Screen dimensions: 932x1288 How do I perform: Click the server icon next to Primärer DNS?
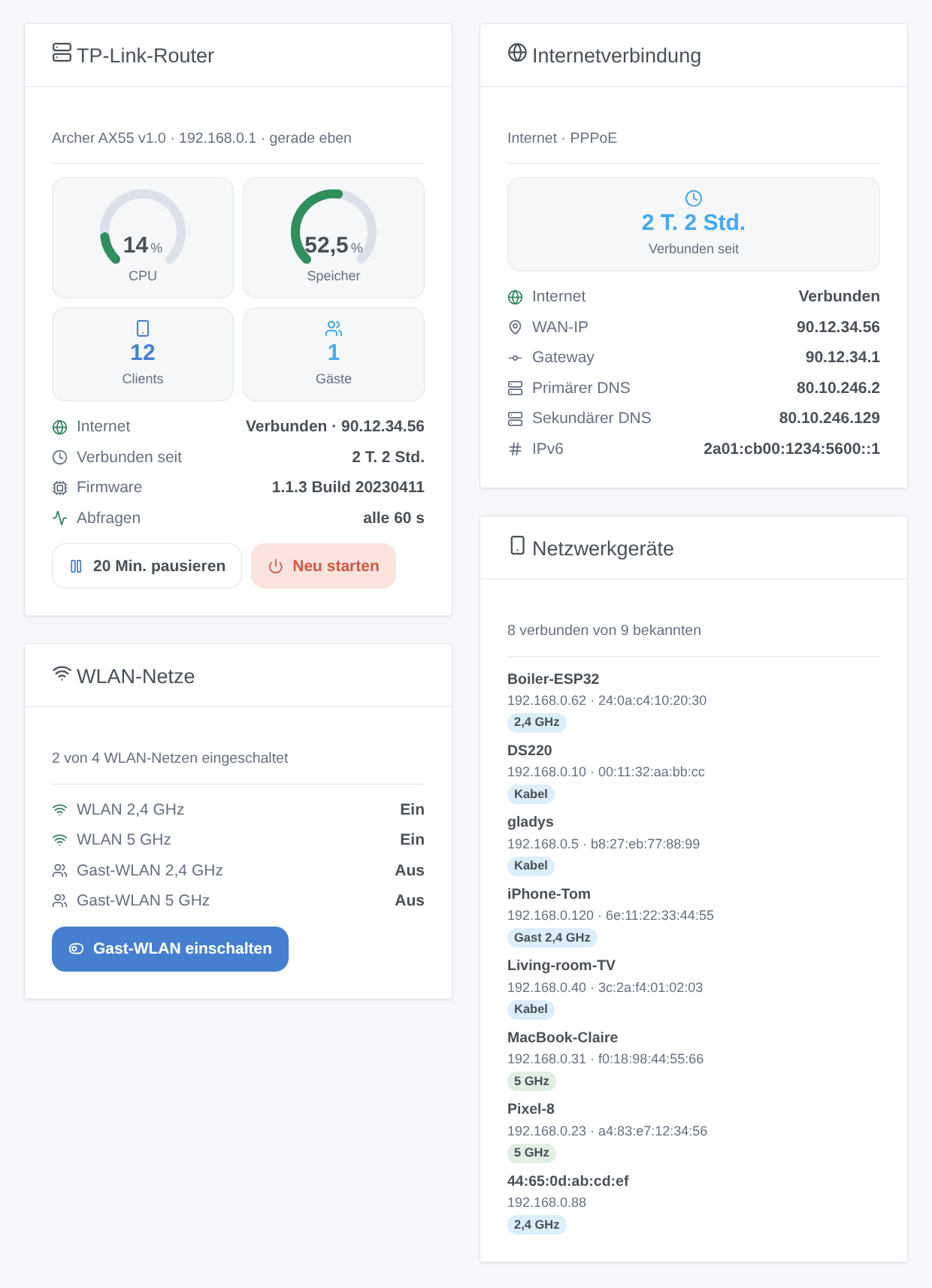pyautogui.click(x=516, y=389)
